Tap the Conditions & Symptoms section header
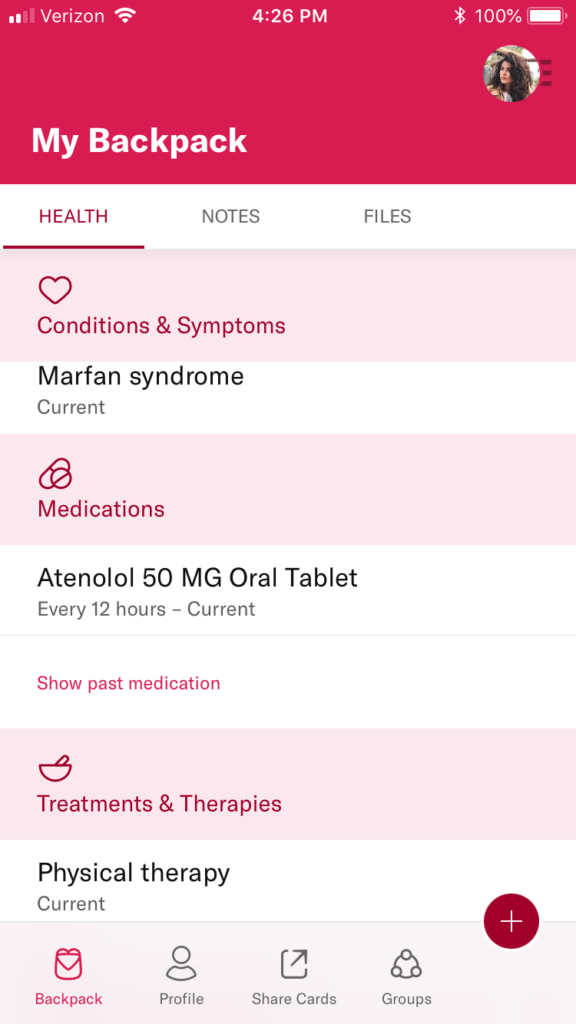This screenshot has width=576, height=1024. click(288, 306)
